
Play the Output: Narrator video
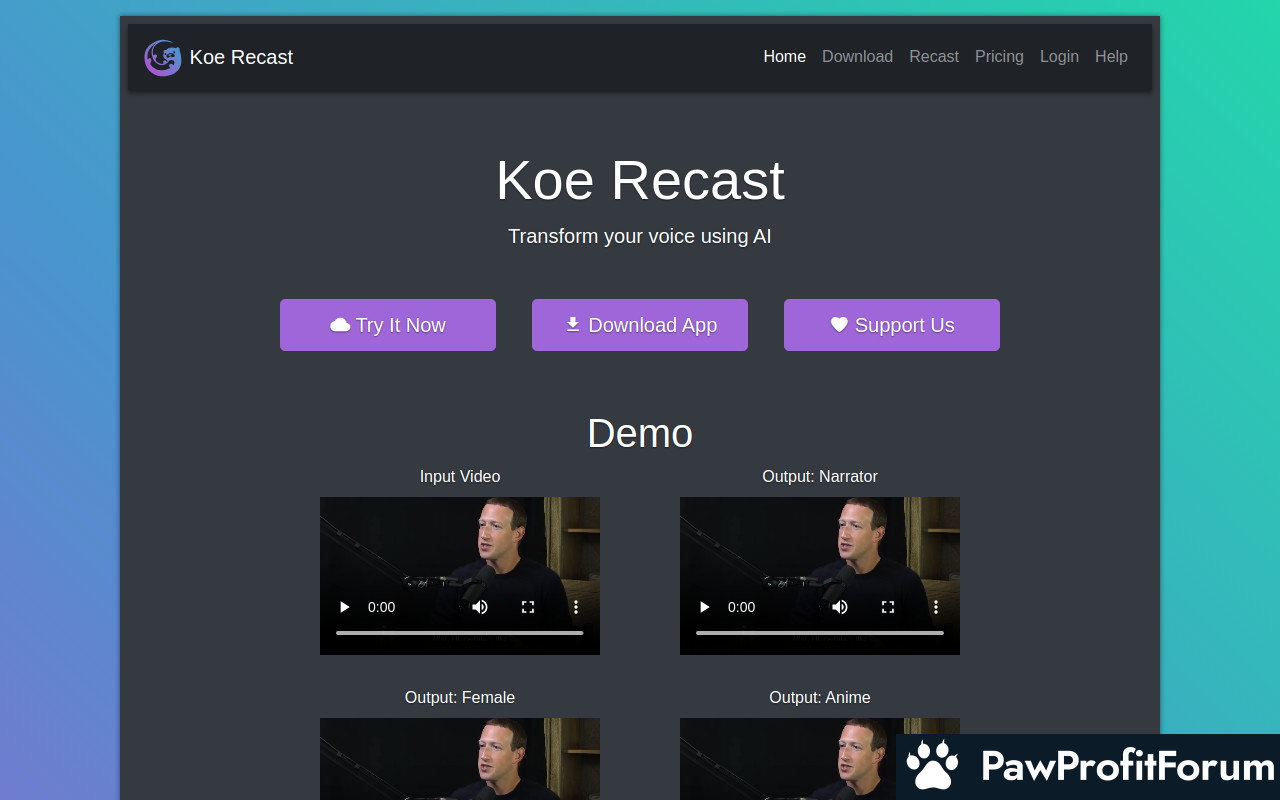(x=705, y=607)
